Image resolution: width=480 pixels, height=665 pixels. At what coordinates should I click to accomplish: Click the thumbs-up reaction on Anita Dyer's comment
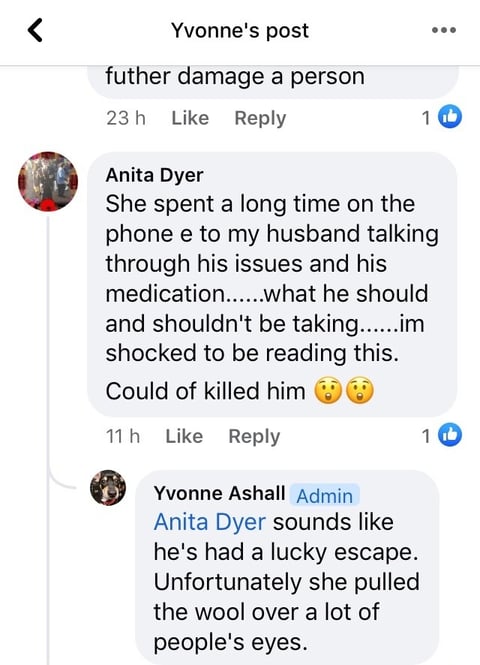(449, 435)
